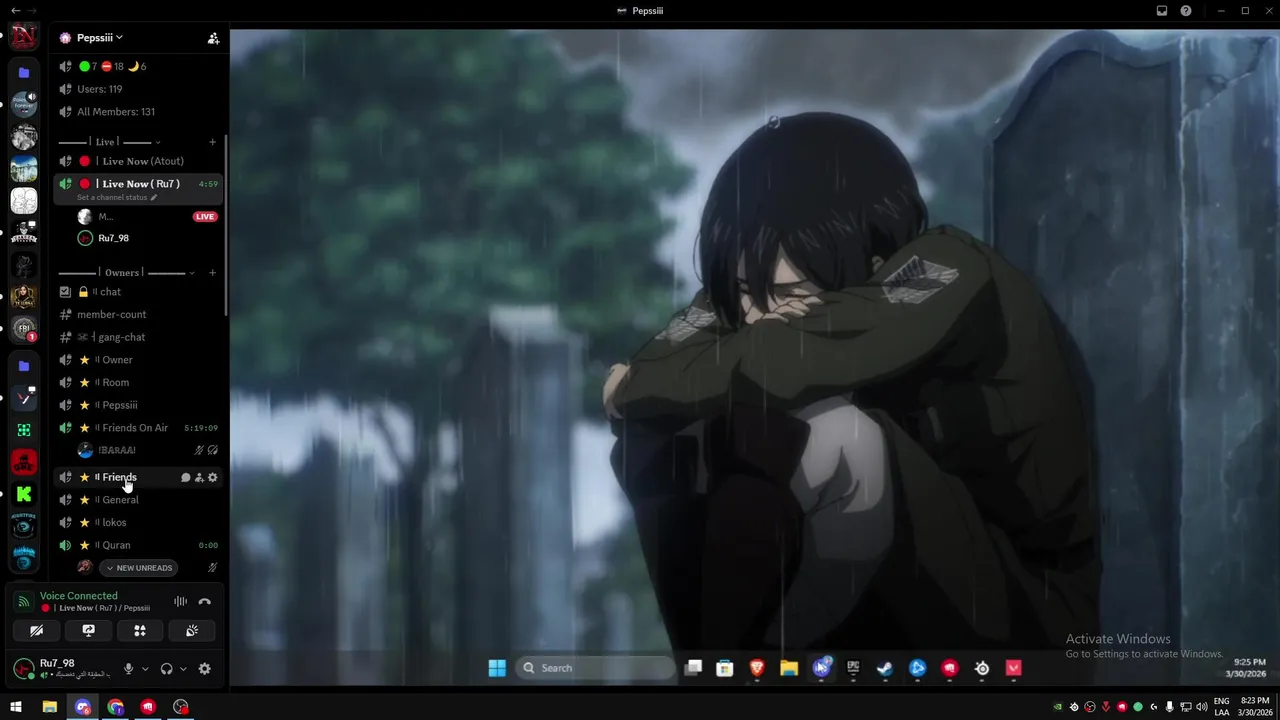This screenshot has height=720, width=1280.
Task: Open input device options arrow beside microphone
Action: tap(145, 669)
